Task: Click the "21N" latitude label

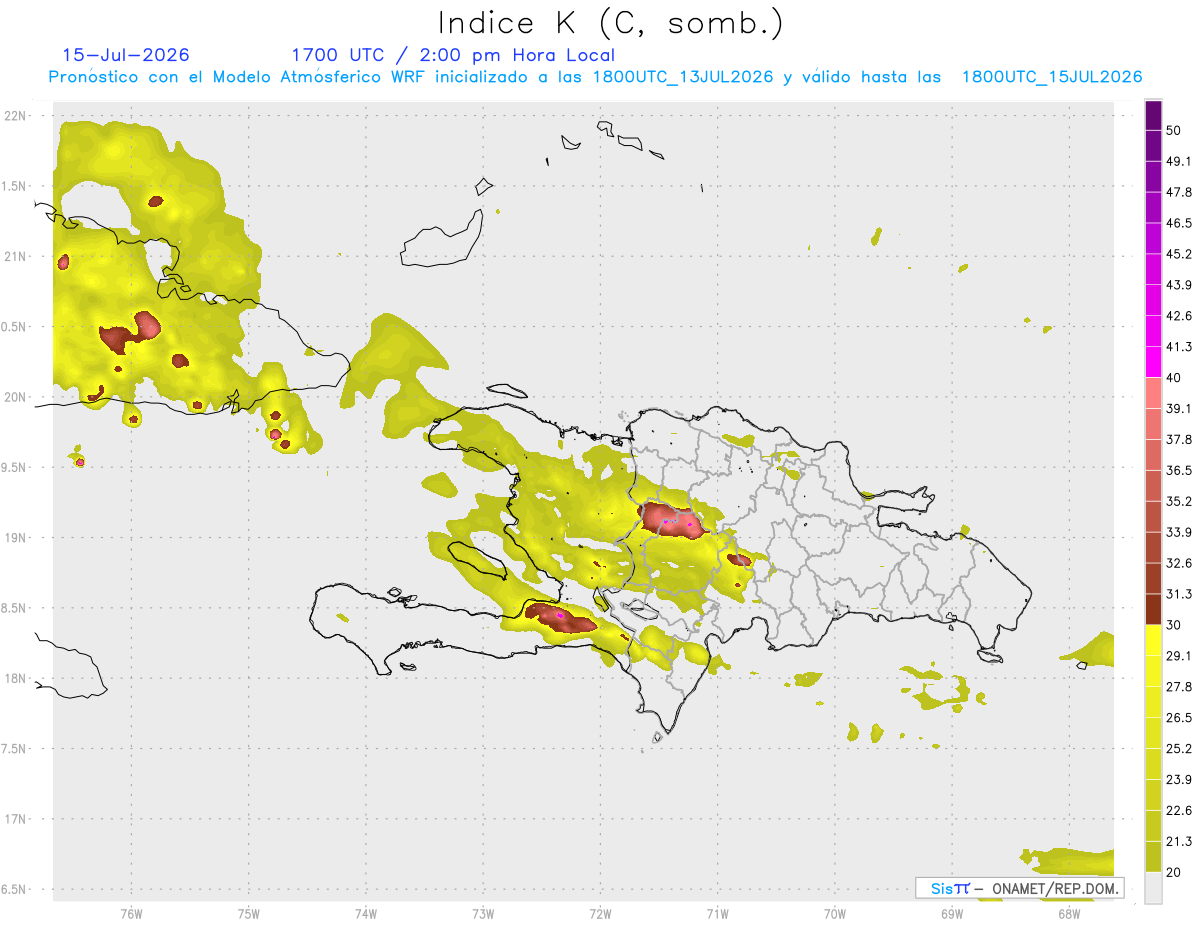Action: (17, 256)
